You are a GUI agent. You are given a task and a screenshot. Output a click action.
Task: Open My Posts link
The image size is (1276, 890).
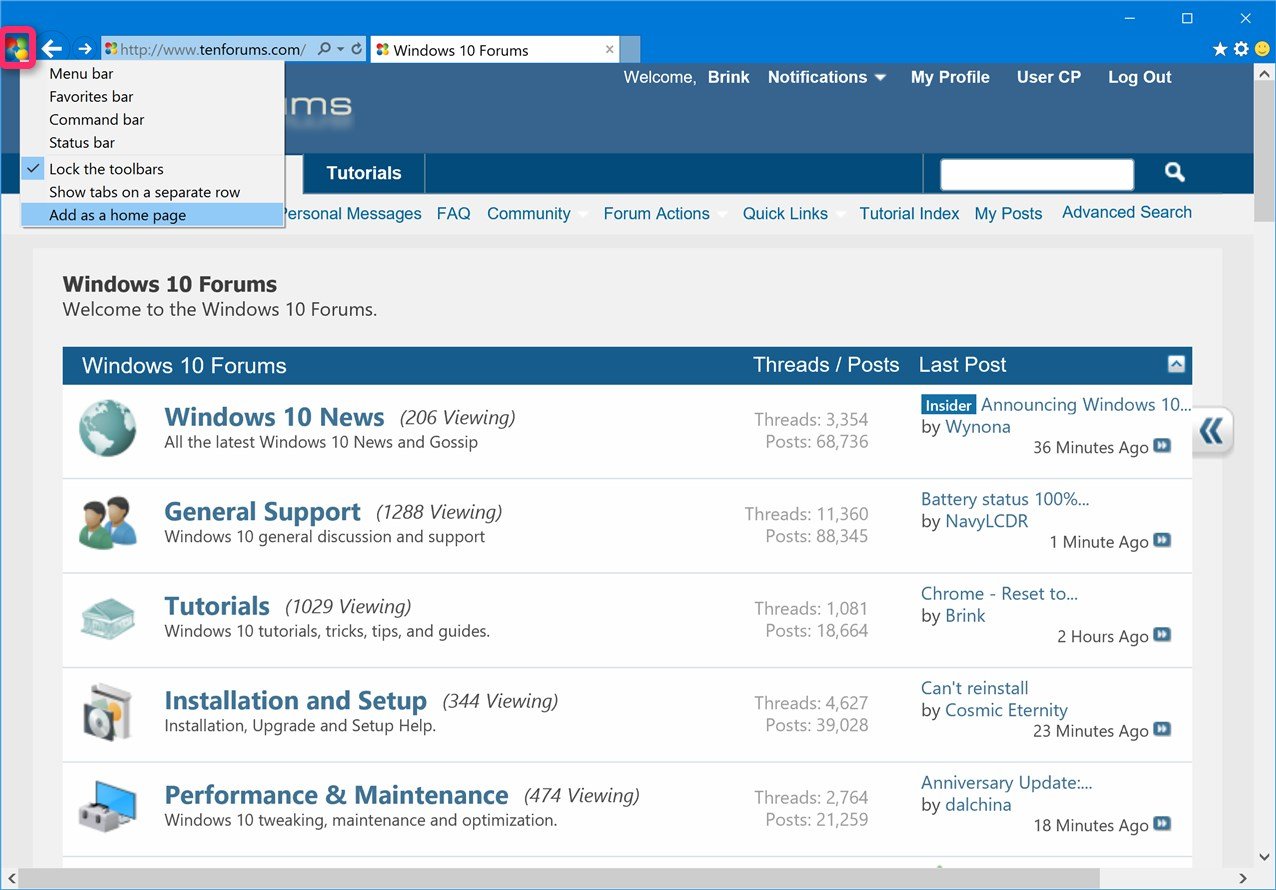pyautogui.click(x=1008, y=213)
